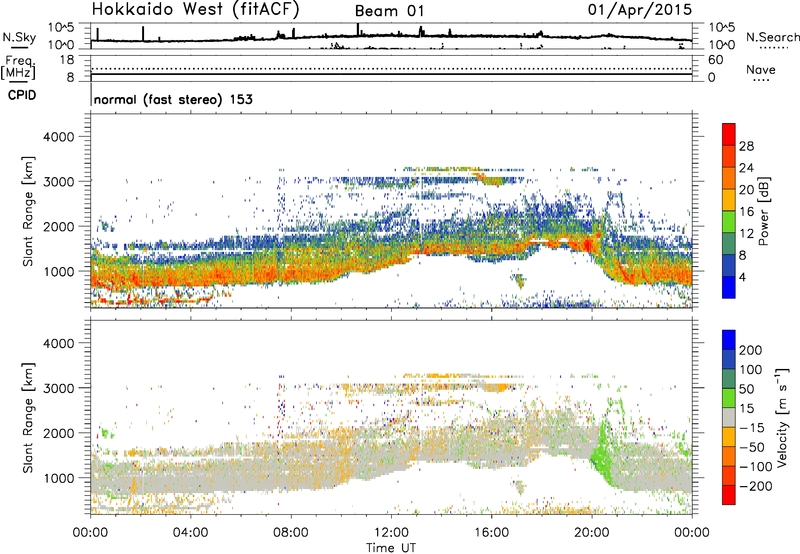Screen dimensions: 800x554
Task: Click the 'Freq. [MHz]' axis label
Action: tap(18, 68)
